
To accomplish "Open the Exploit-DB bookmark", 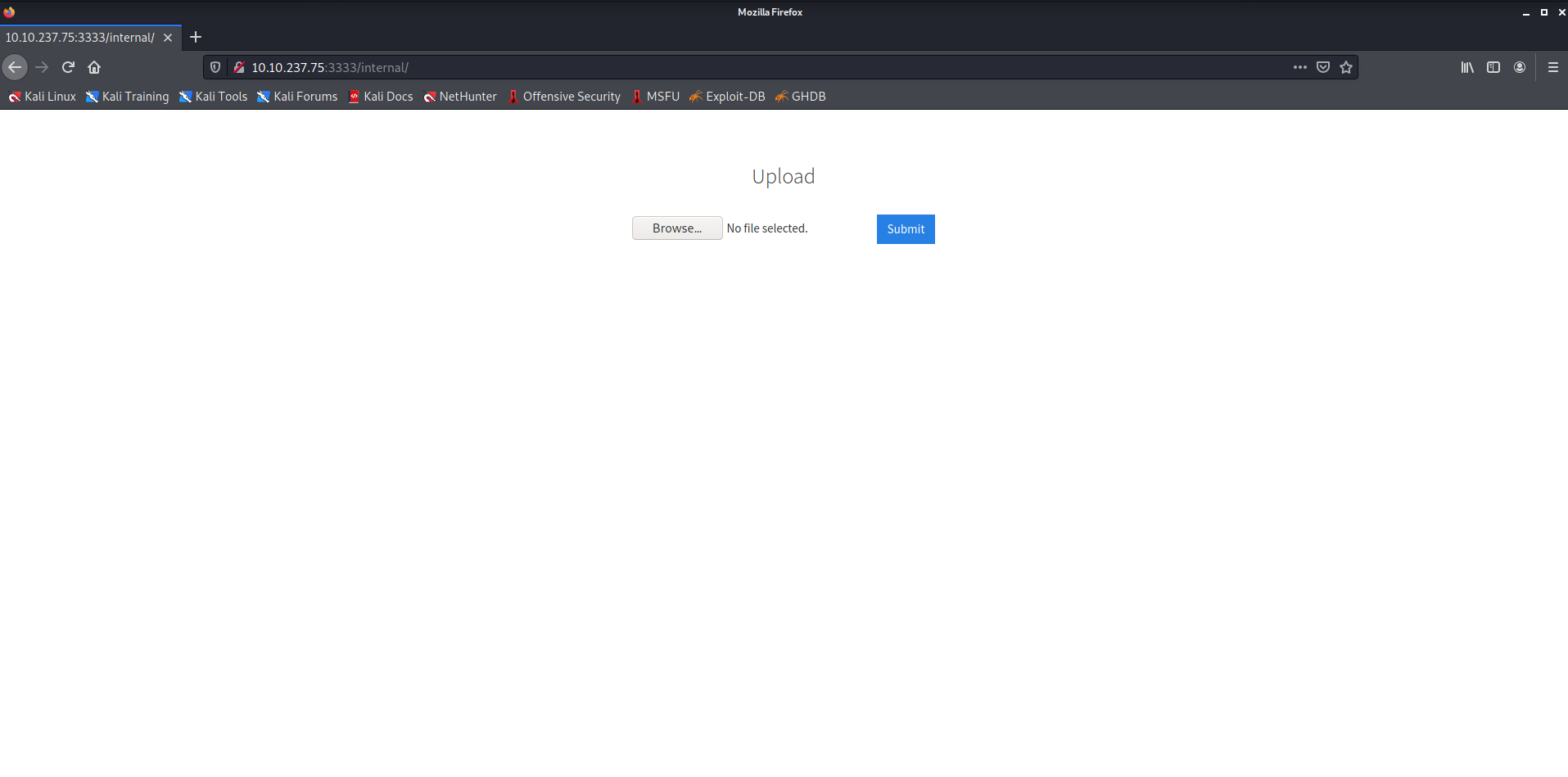I will pyautogui.click(x=727, y=97).
